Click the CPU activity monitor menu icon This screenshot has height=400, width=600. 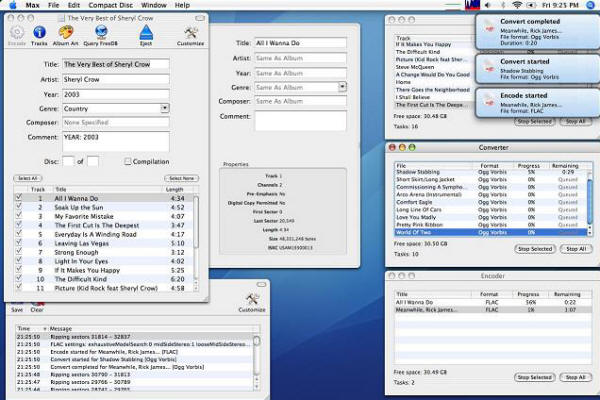(473, 5)
